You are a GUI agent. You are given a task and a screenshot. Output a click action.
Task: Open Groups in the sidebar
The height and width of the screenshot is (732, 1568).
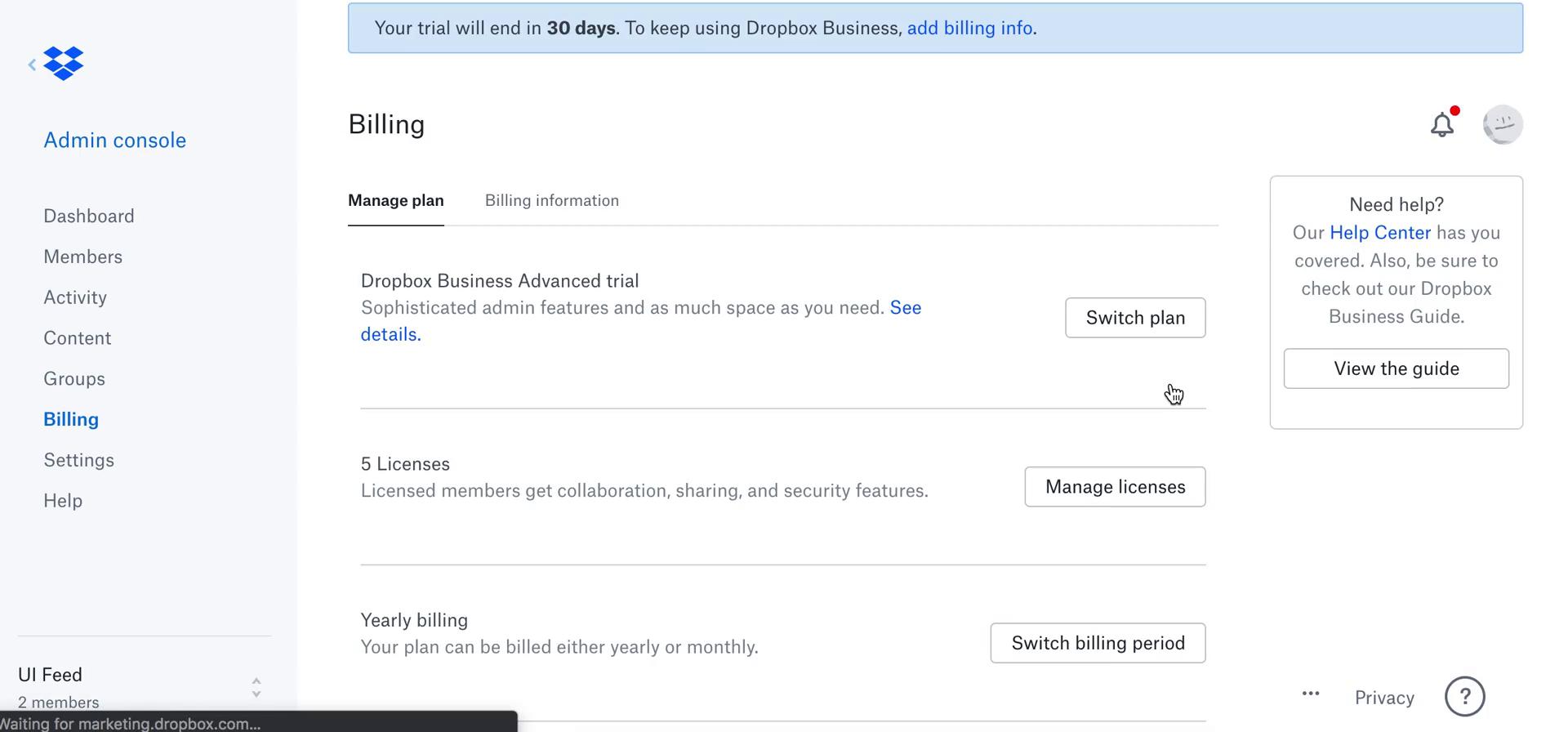click(74, 379)
